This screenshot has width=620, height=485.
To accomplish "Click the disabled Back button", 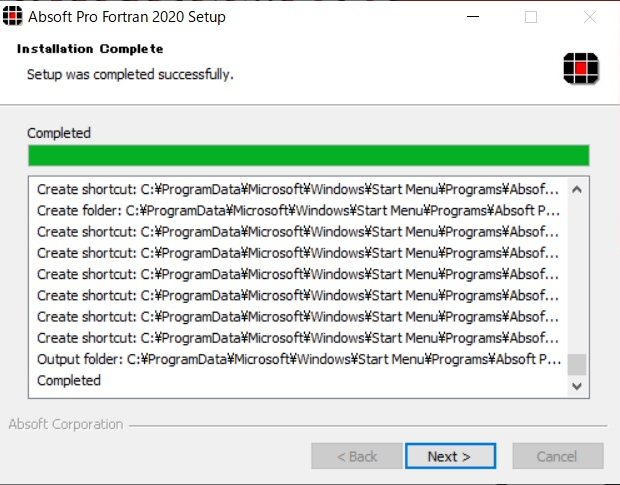I will [x=357, y=456].
